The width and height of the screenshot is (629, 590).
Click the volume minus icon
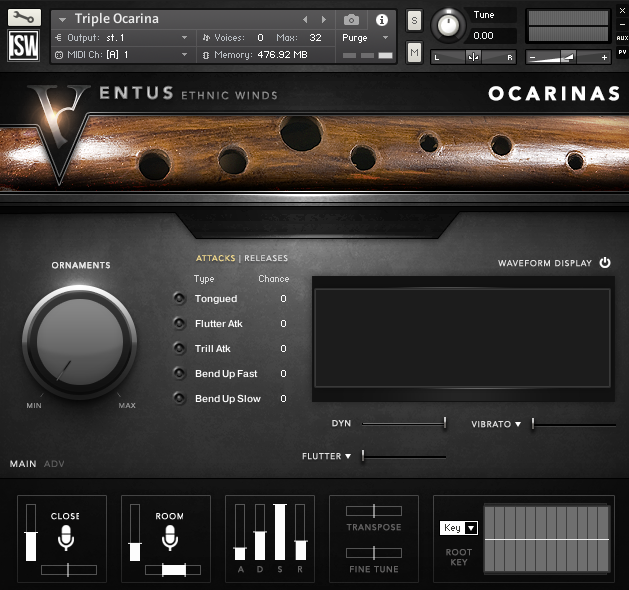pyautogui.click(x=532, y=58)
